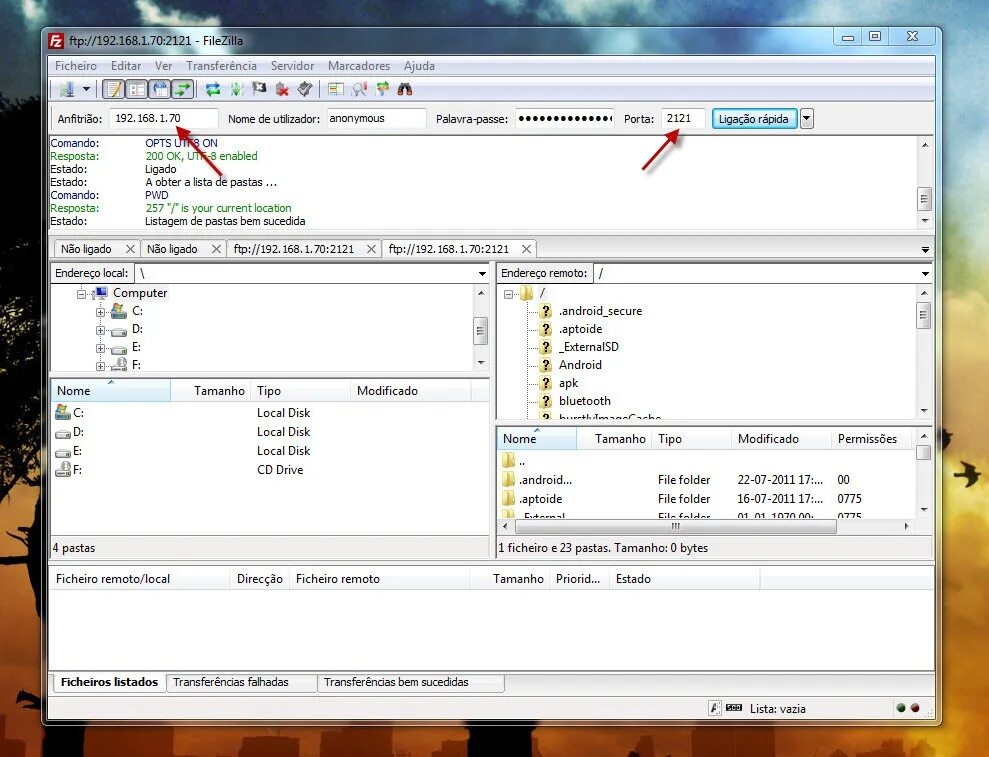Click the Palavra-passe field
This screenshot has width=989, height=757.
[x=565, y=119]
